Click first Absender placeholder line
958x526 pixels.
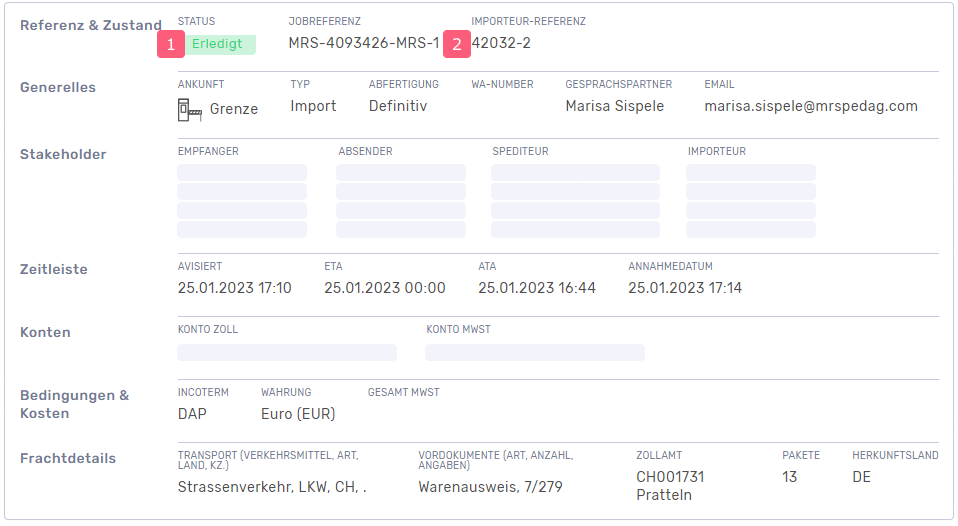(400, 173)
